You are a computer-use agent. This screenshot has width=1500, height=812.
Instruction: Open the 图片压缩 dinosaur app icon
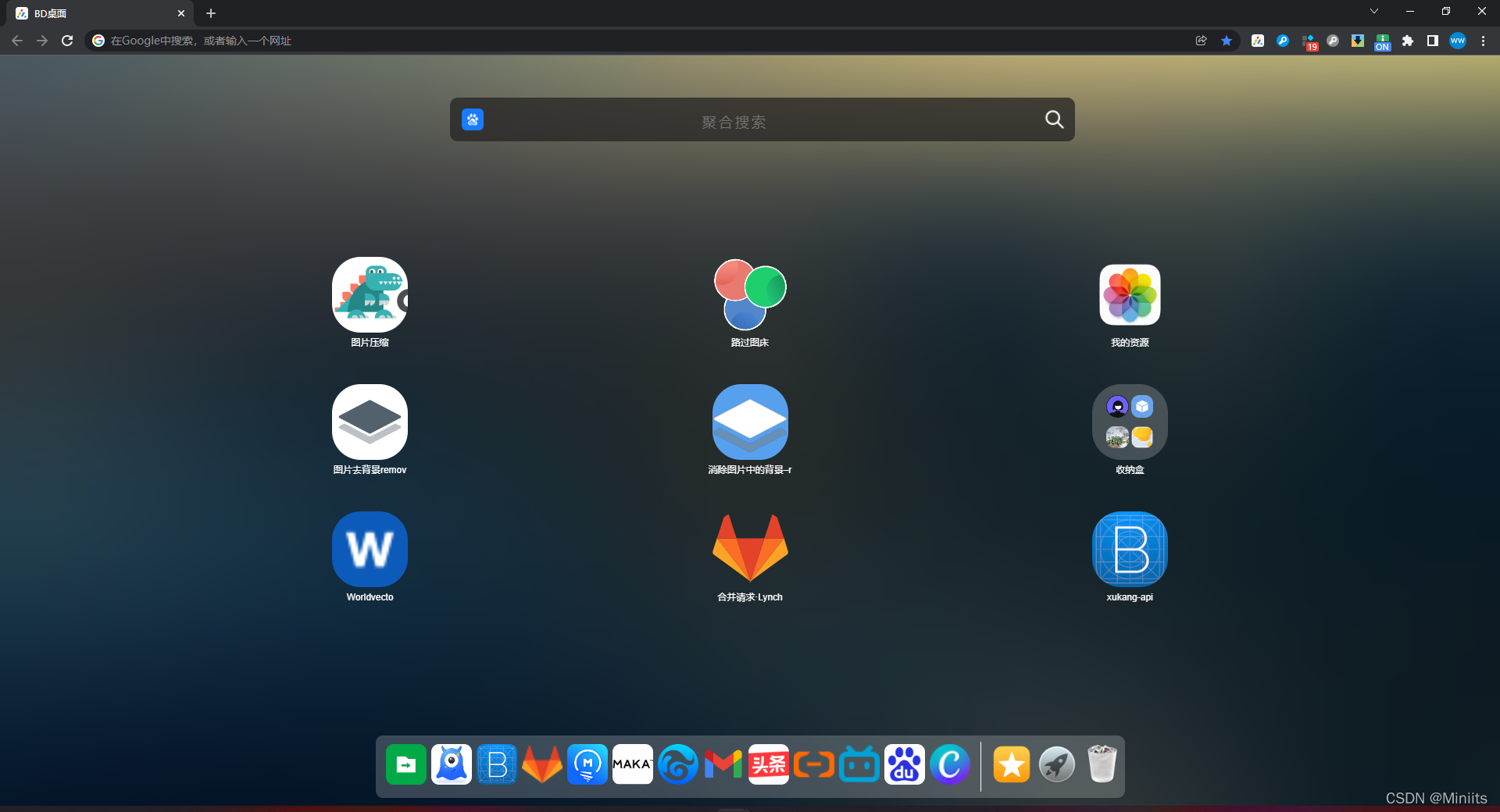(370, 294)
